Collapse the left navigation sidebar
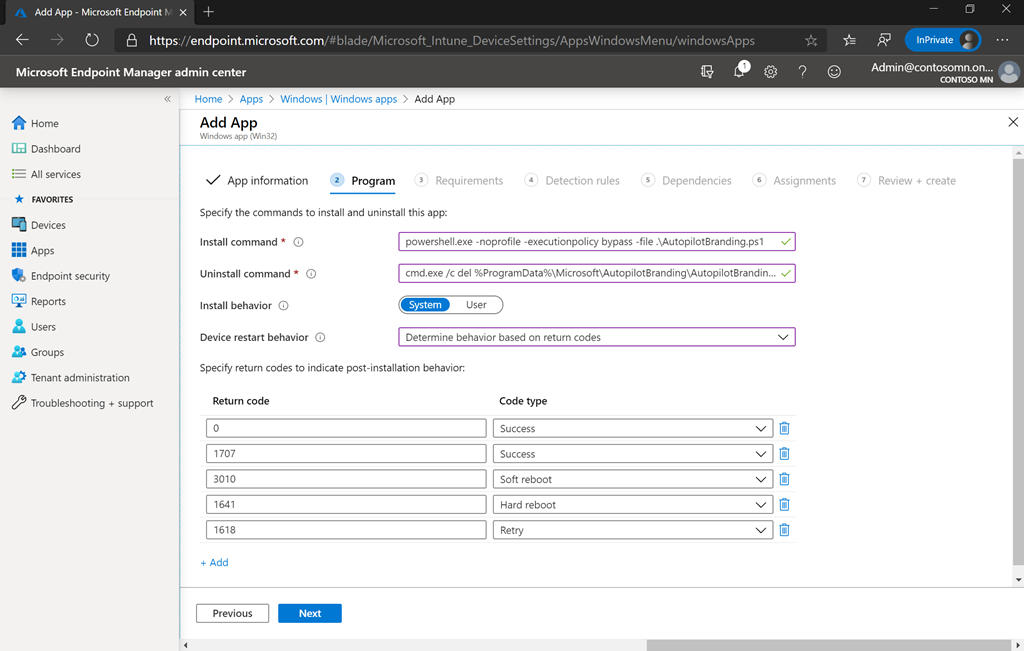The width and height of the screenshot is (1024, 651). coord(167,99)
